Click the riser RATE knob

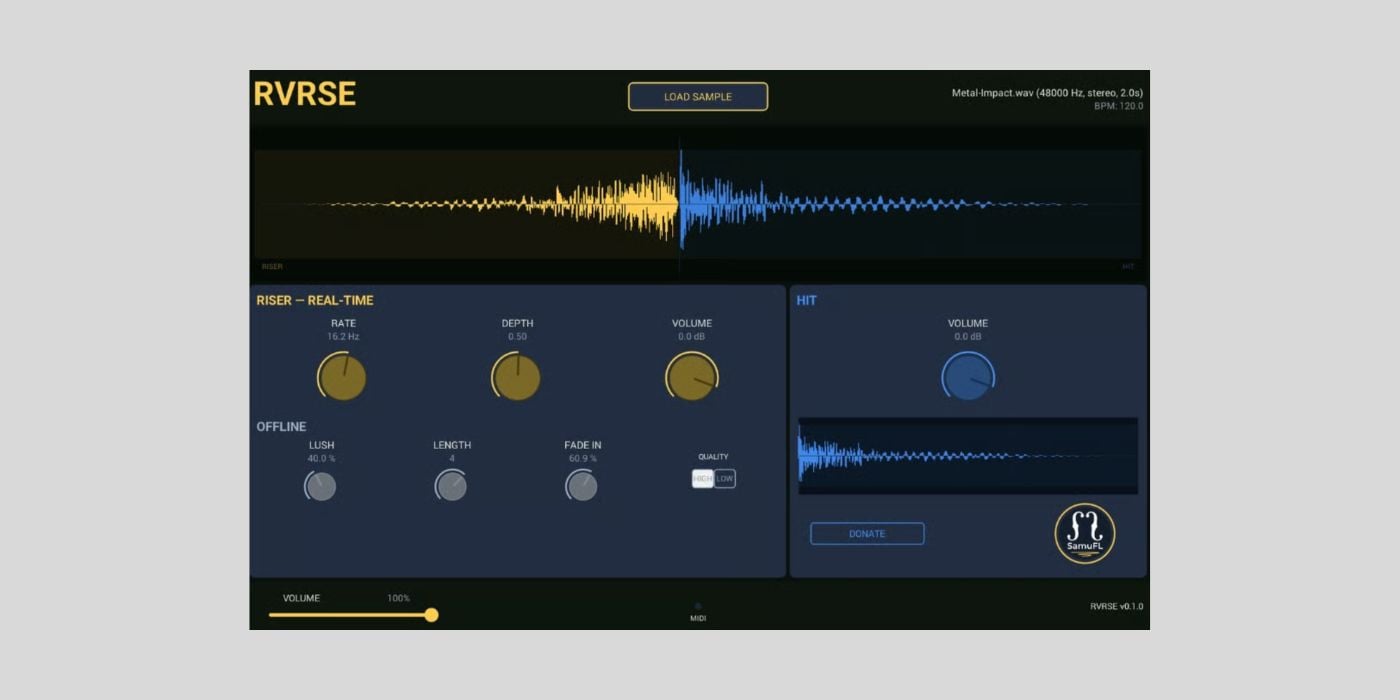(x=343, y=377)
